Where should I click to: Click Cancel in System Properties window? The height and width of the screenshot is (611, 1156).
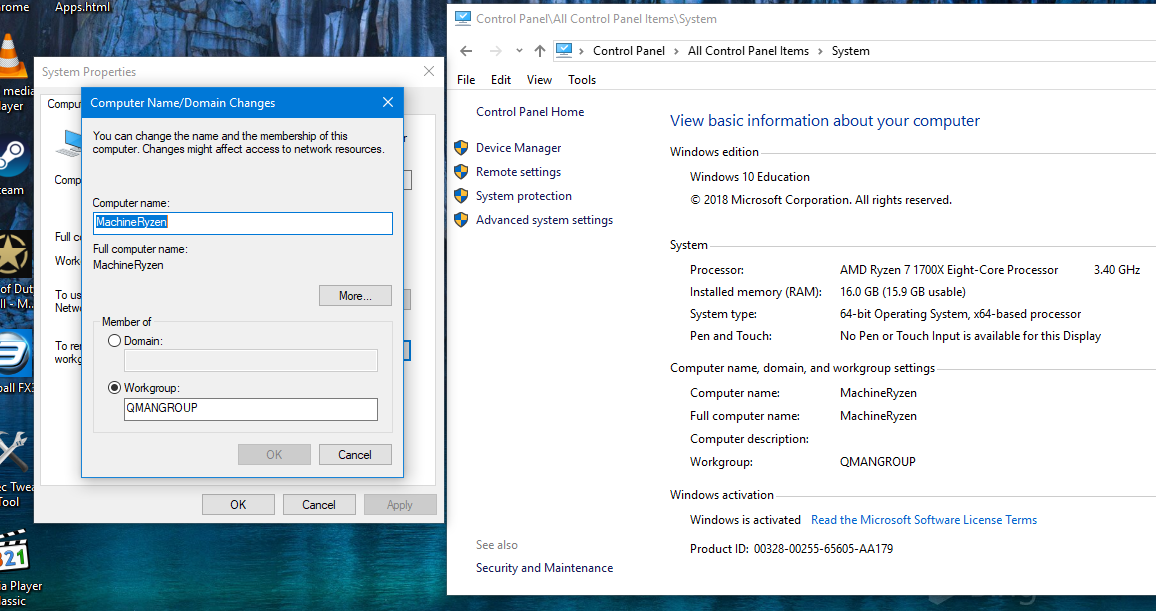point(319,505)
